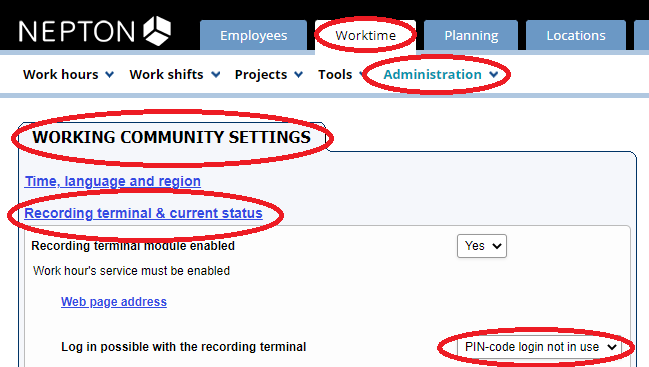Click the Work hours chevron arrow
Screen dimensions: 649x367
click(109, 75)
